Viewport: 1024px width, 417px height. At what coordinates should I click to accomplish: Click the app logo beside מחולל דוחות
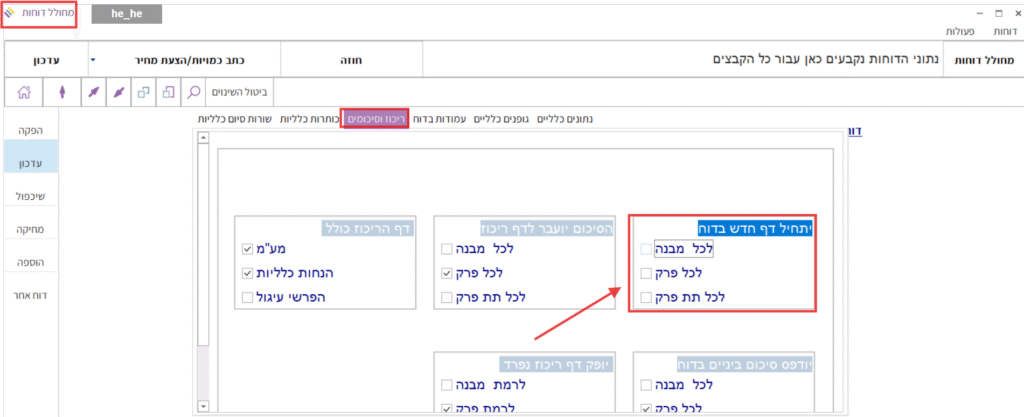[x=10, y=13]
